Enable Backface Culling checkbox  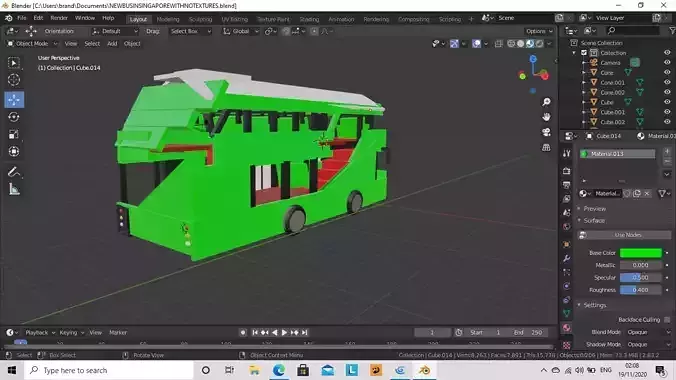pyautogui.click(x=667, y=320)
